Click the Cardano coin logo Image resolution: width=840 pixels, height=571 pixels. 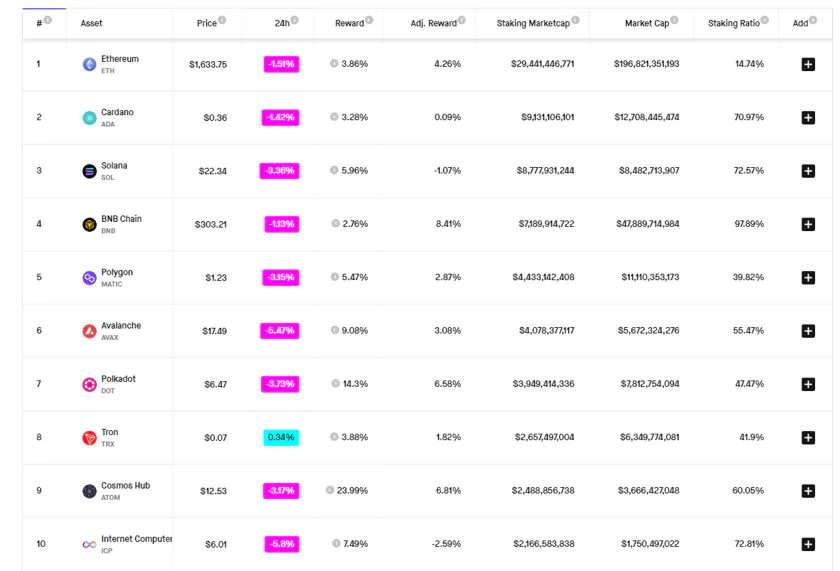pyautogui.click(x=89, y=118)
